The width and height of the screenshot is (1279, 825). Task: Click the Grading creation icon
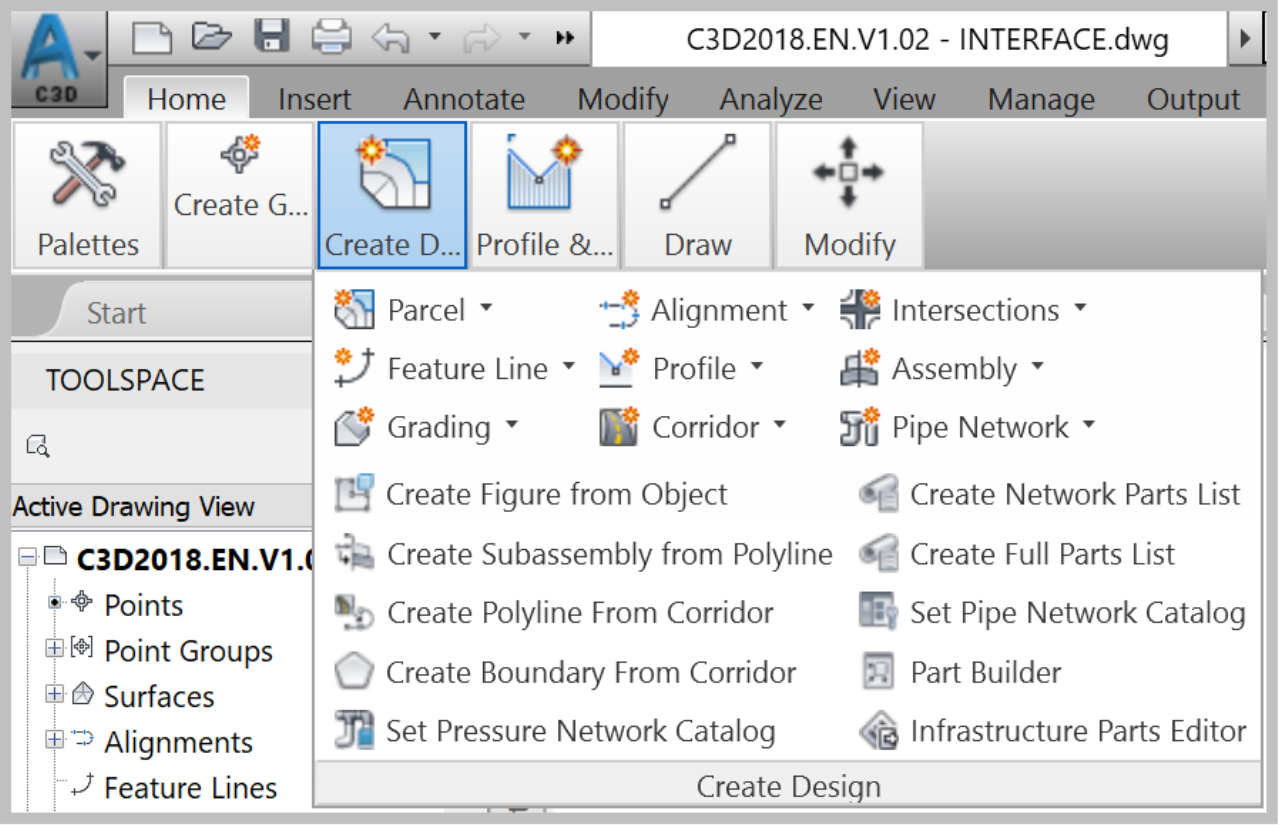click(x=354, y=427)
